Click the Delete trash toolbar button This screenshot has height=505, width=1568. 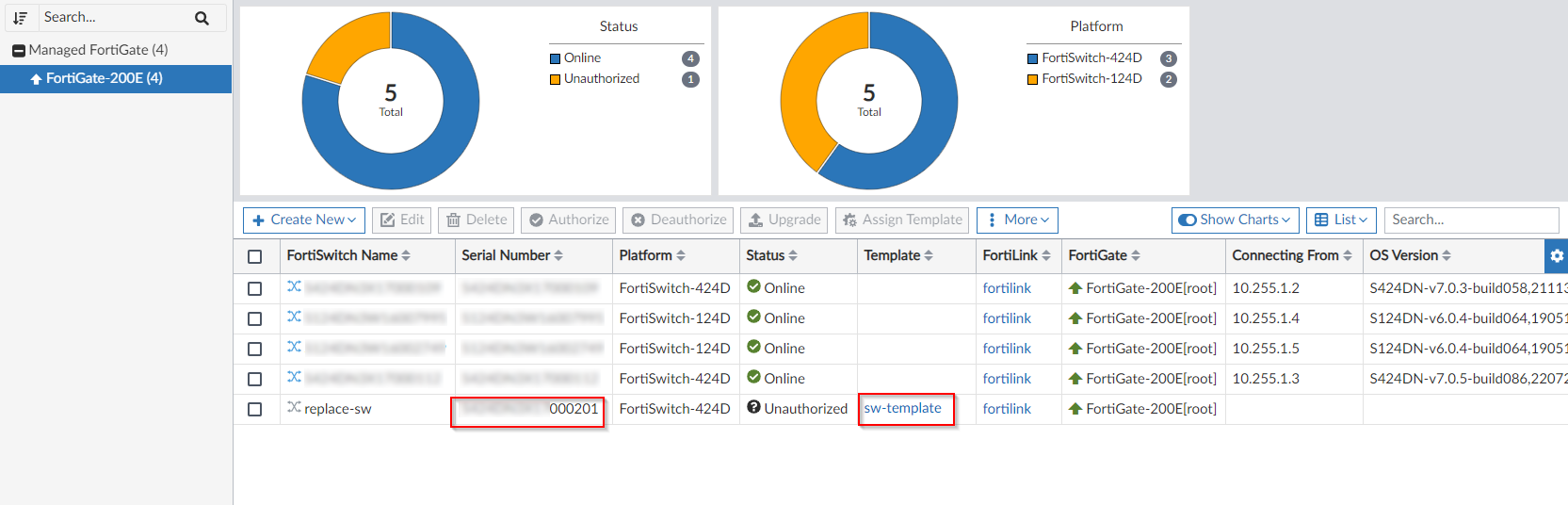click(477, 220)
